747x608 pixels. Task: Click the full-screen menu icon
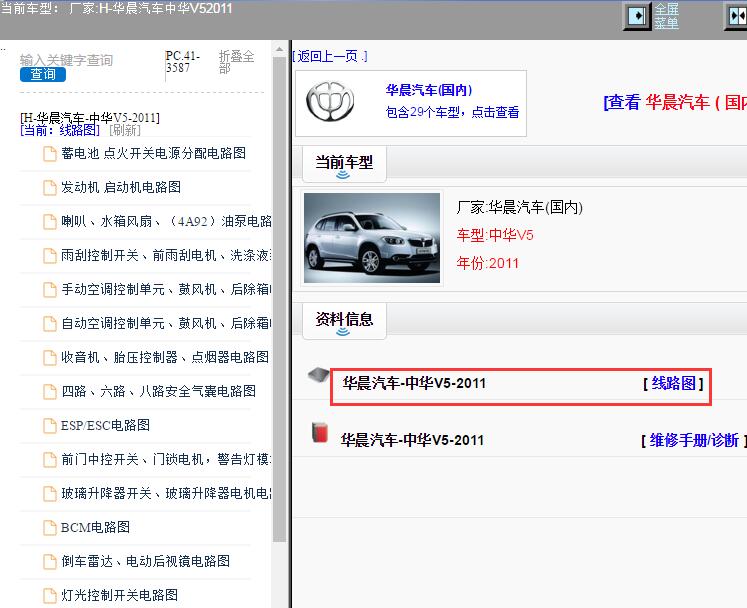coord(637,16)
